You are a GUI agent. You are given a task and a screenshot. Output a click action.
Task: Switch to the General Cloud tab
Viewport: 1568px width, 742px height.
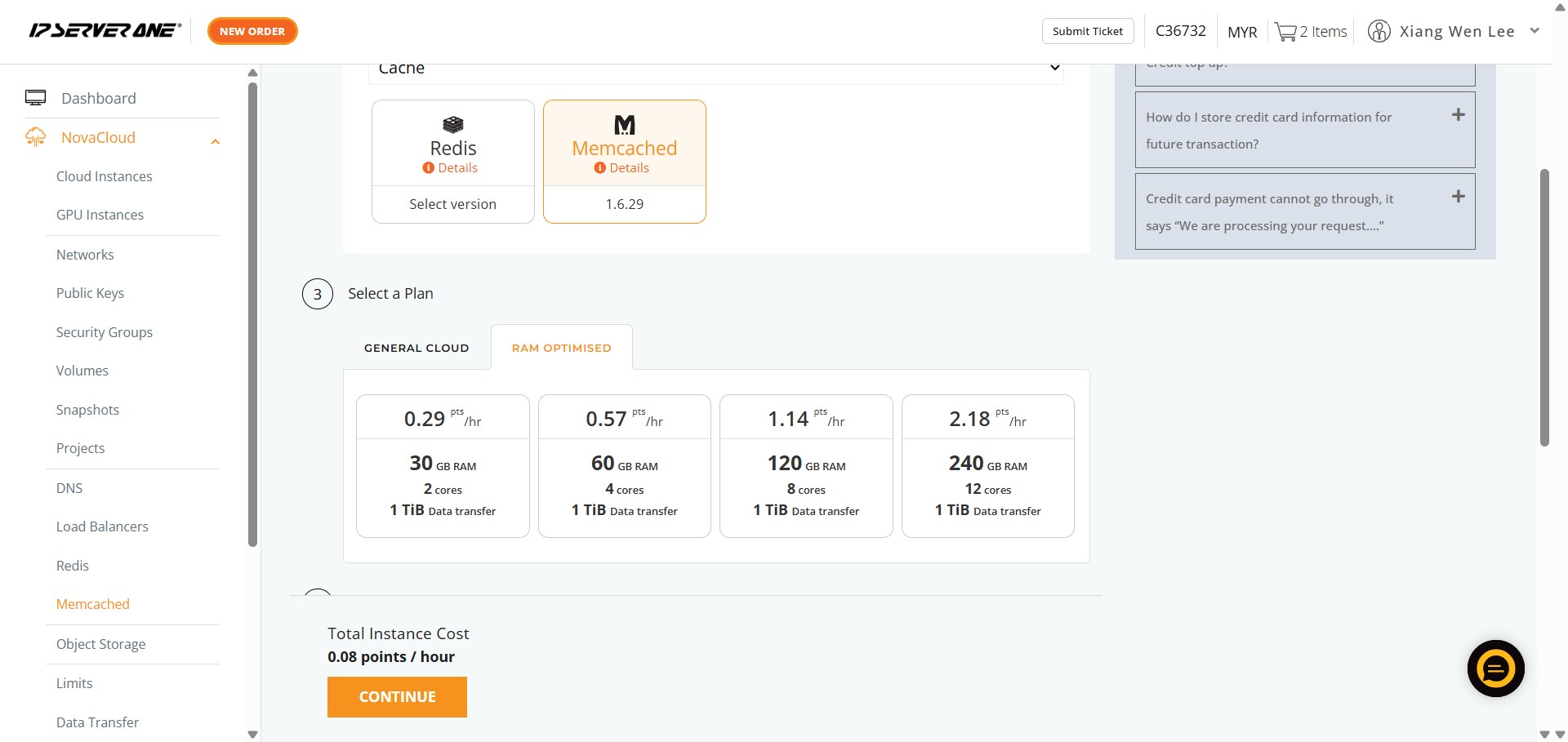pos(416,348)
